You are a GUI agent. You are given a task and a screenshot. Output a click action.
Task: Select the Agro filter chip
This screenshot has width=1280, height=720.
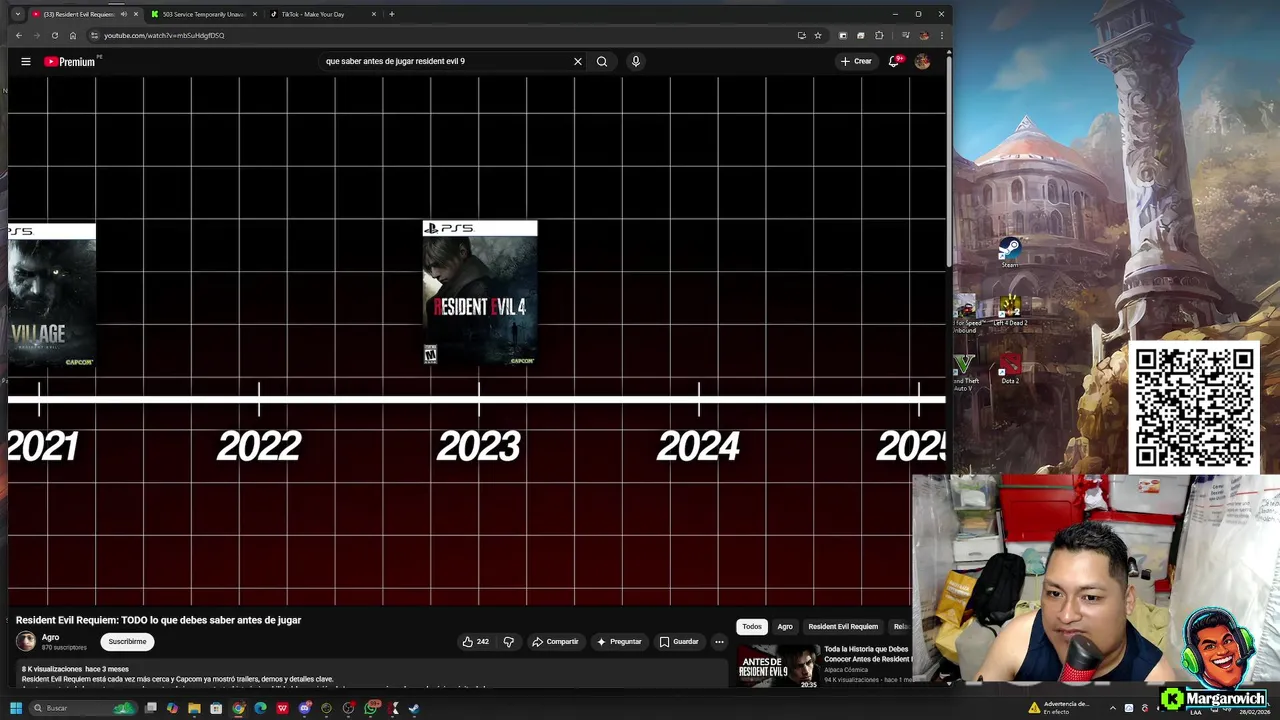pyautogui.click(x=785, y=626)
